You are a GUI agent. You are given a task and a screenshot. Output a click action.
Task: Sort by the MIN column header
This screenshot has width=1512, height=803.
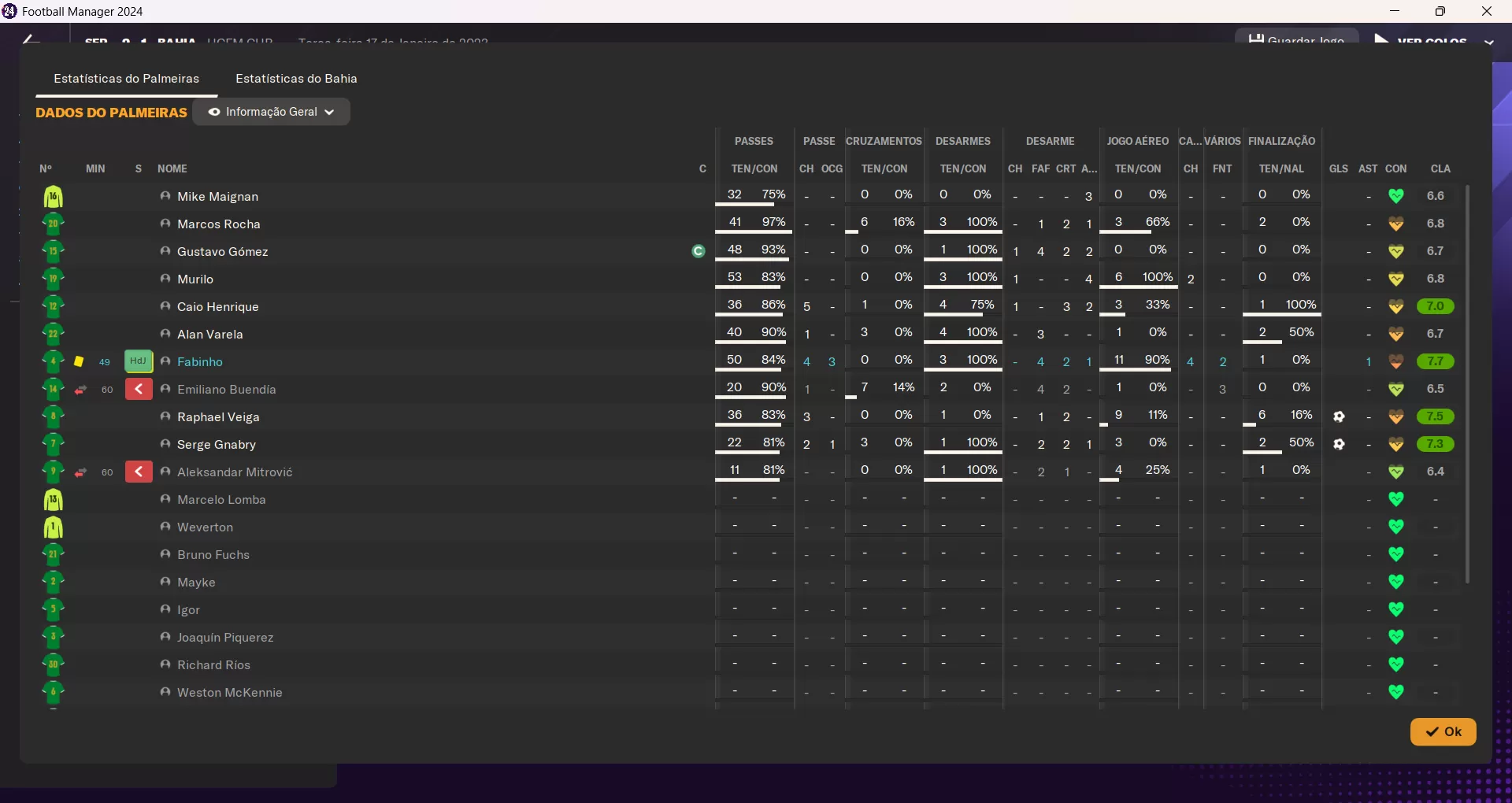(95, 169)
